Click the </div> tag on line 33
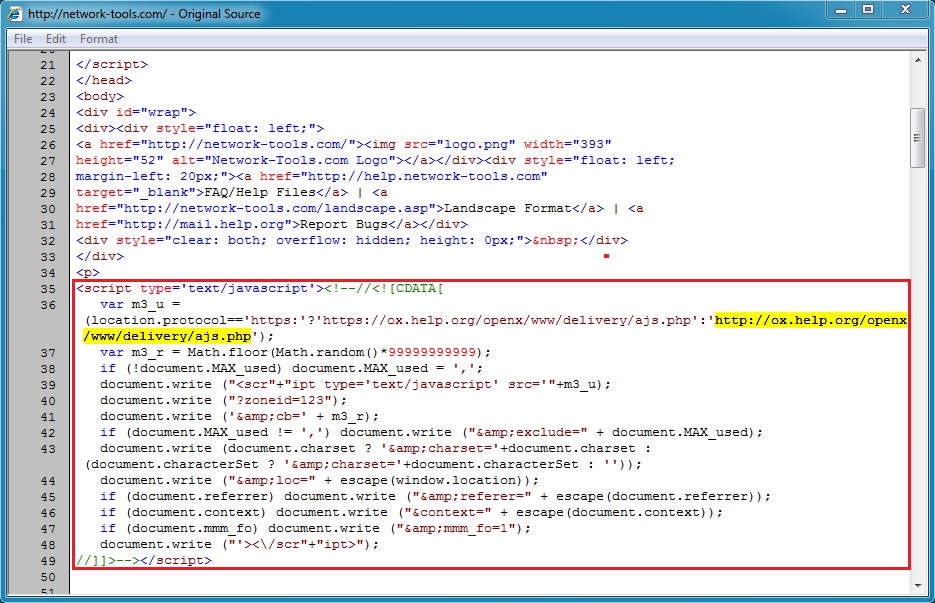Viewport: 935px width, 603px height. pyautogui.click(x=100, y=256)
